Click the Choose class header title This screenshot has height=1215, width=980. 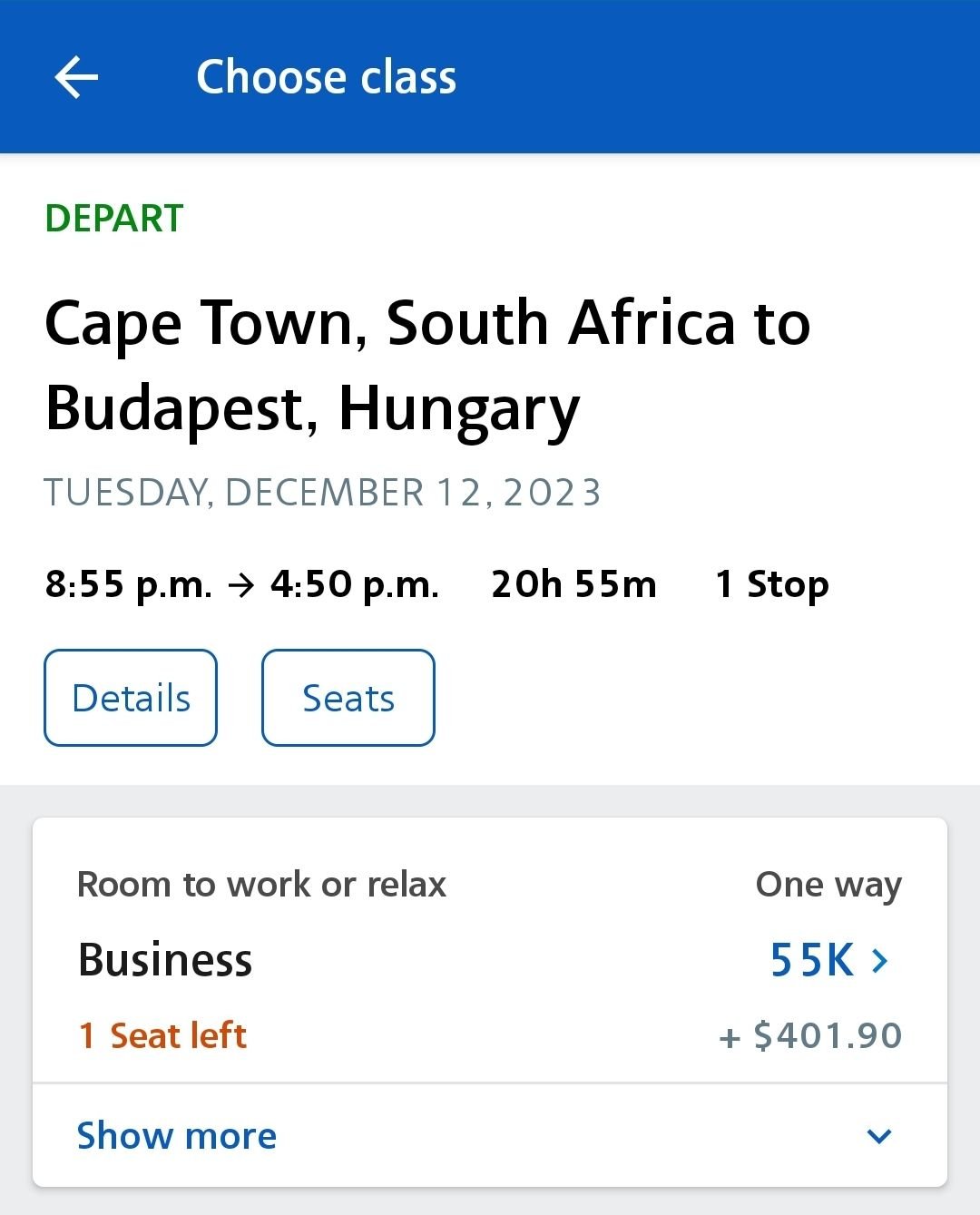click(x=327, y=77)
